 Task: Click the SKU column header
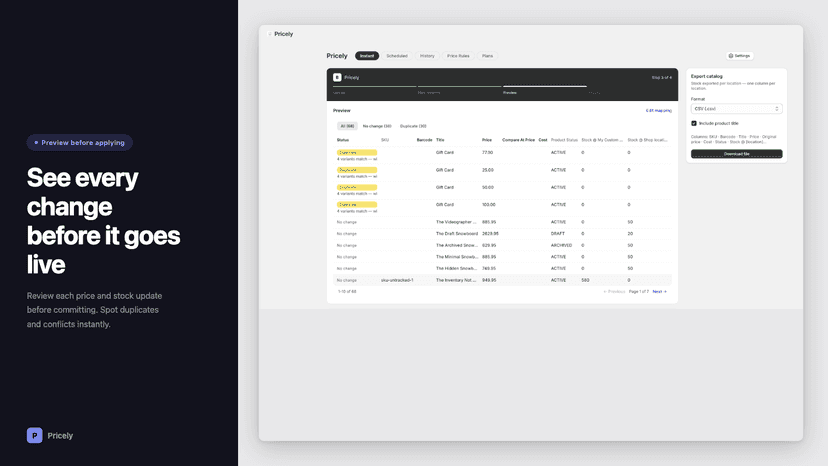(385, 140)
